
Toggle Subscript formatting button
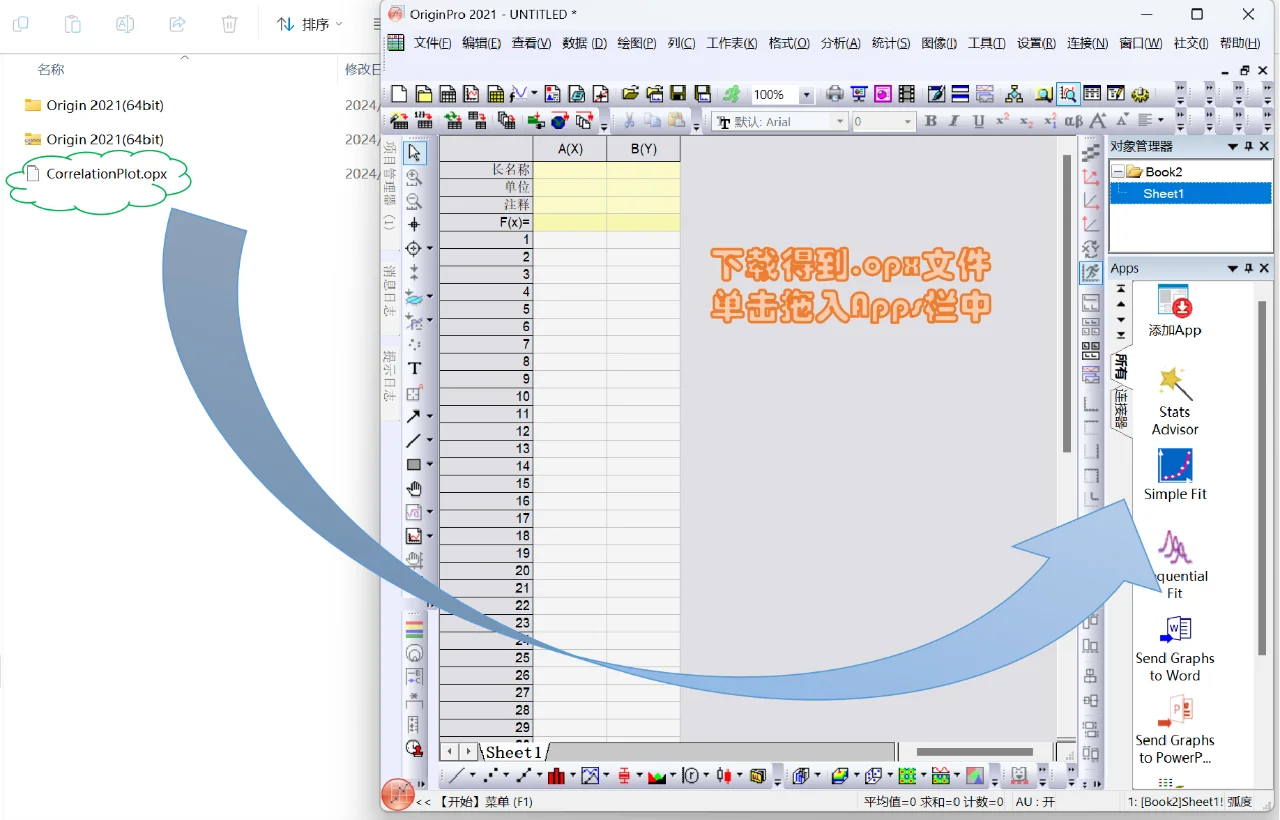[1026, 121]
